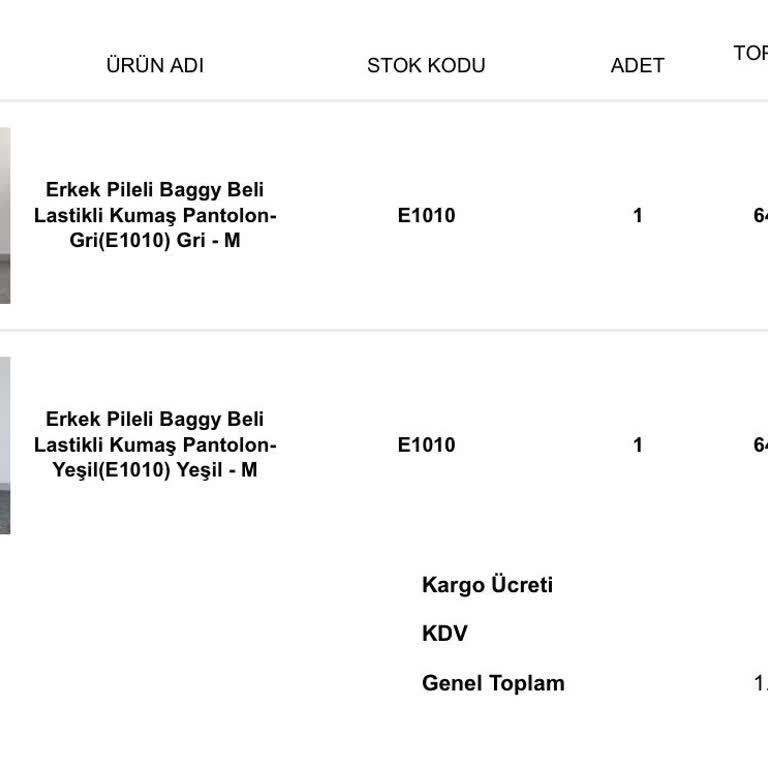Click stock code E1010 in Gri row
Viewport: 768px width, 768px height.
(x=426, y=216)
